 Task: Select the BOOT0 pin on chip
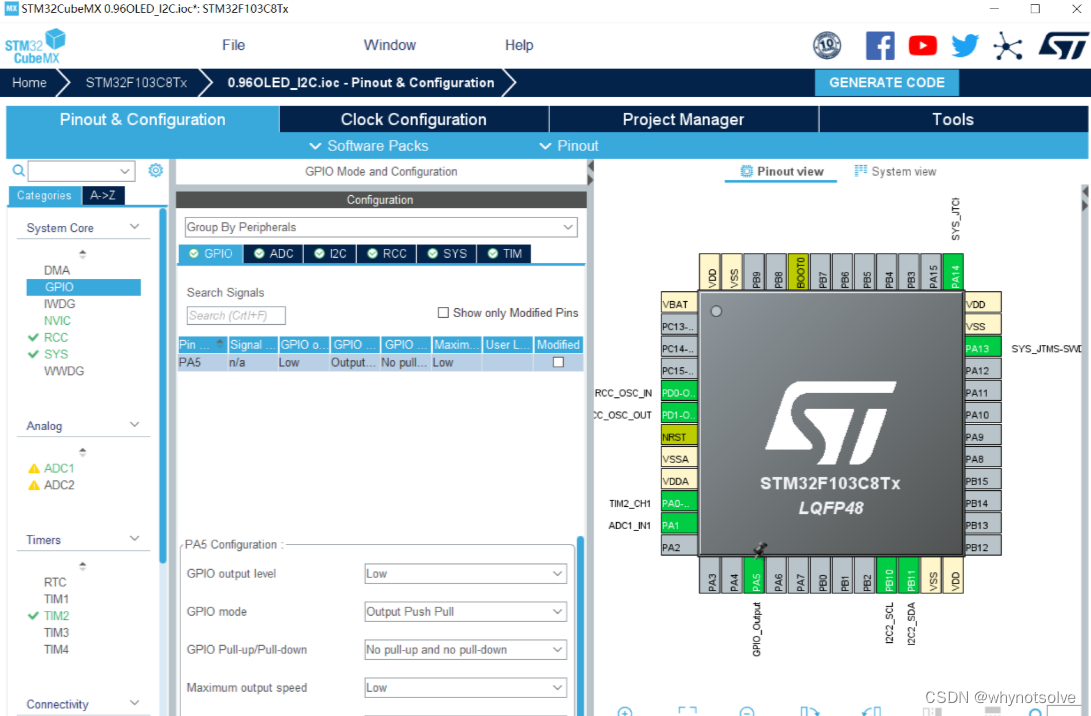point(799,272)
